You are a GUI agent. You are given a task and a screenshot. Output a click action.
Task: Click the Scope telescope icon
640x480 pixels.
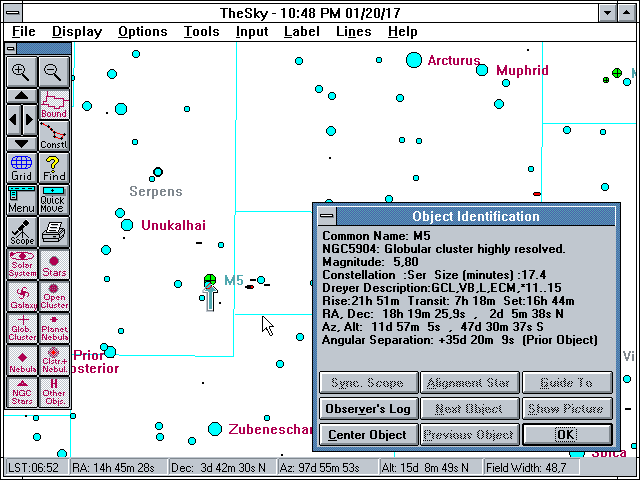(x=22, y=232)
